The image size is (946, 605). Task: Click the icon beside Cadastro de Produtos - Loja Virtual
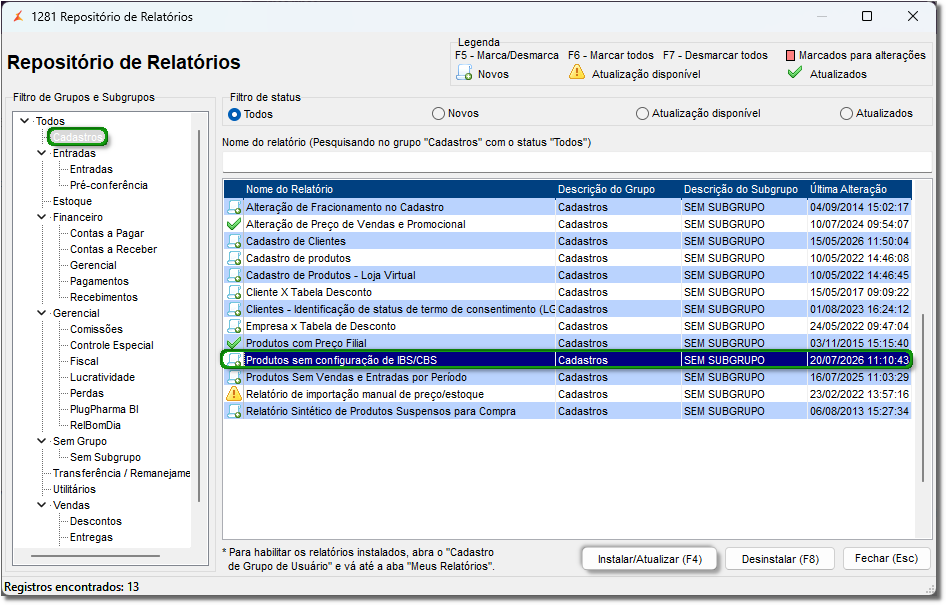tap(233, 275)
